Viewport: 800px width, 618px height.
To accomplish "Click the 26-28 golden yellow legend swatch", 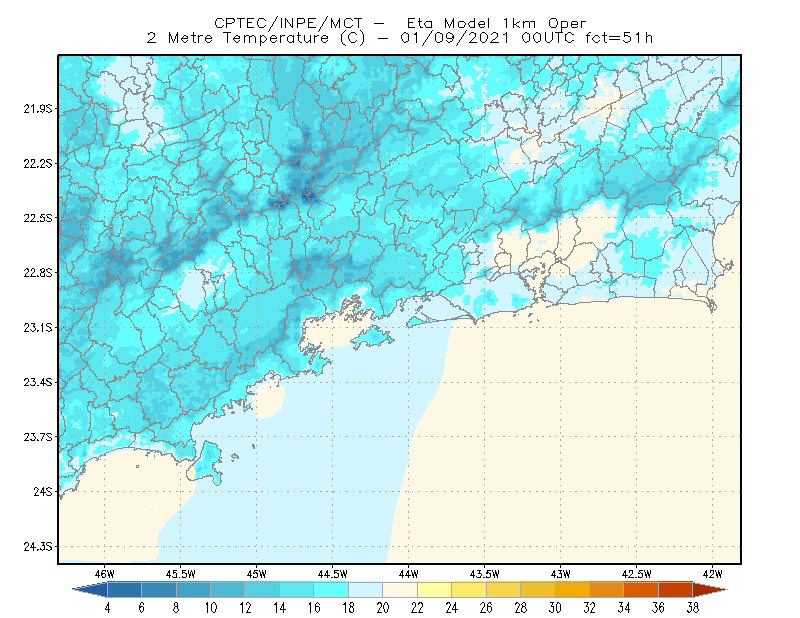I will tap(504, 590).
